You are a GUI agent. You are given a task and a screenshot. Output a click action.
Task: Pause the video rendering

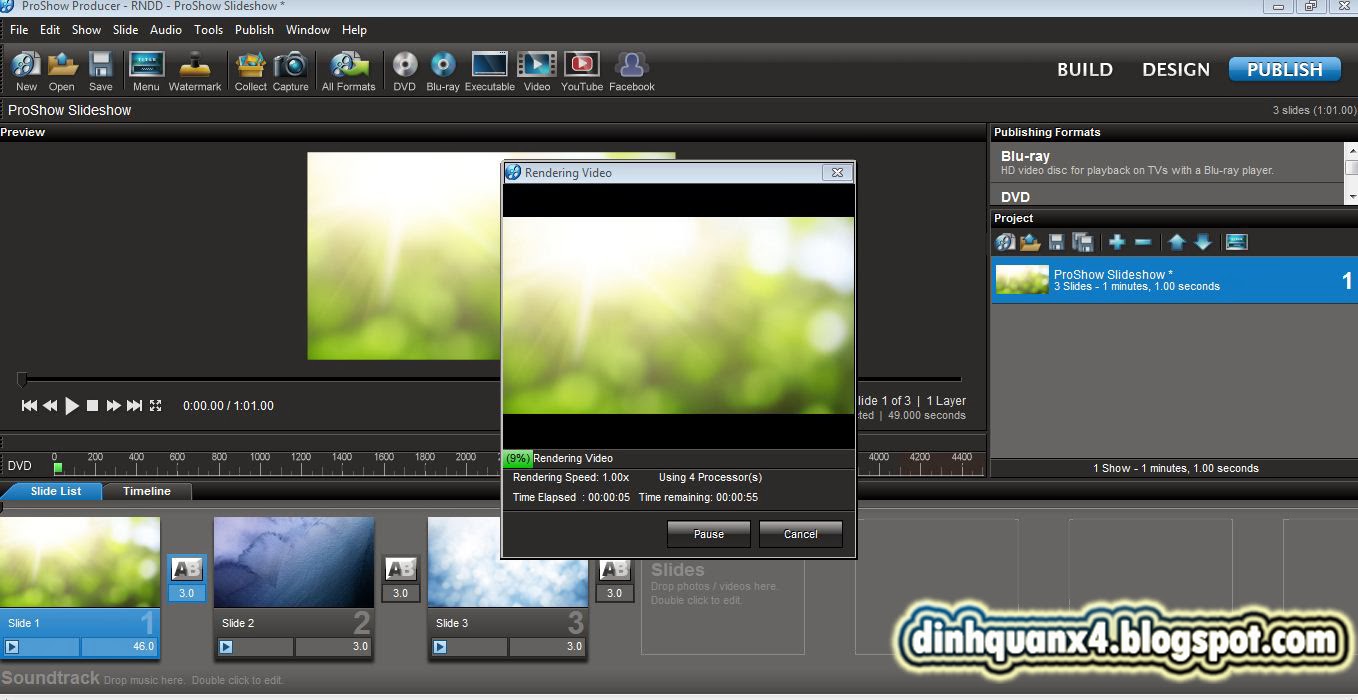click(709, 534)
